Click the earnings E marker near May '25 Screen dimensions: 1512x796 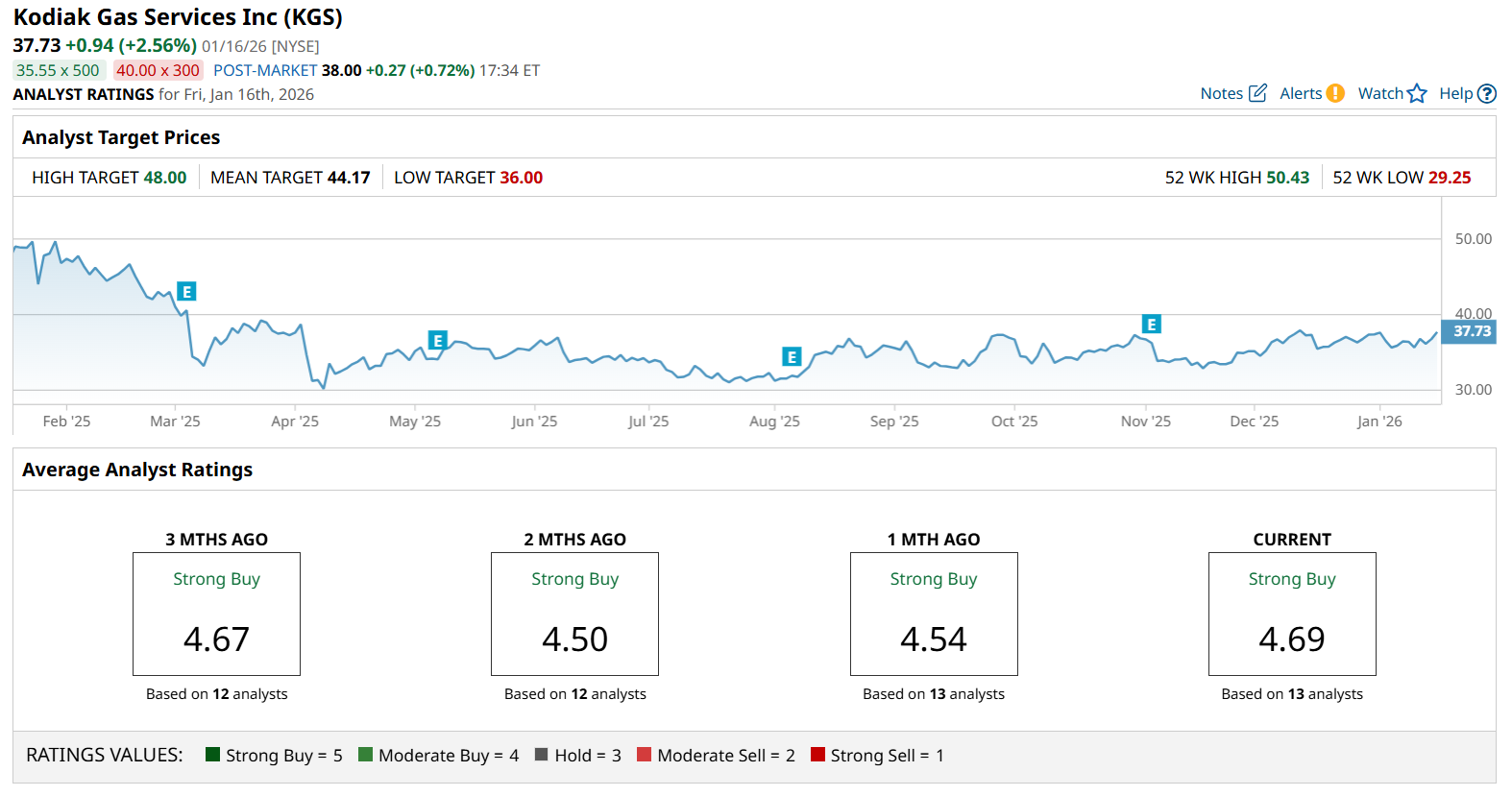point(437,341)
